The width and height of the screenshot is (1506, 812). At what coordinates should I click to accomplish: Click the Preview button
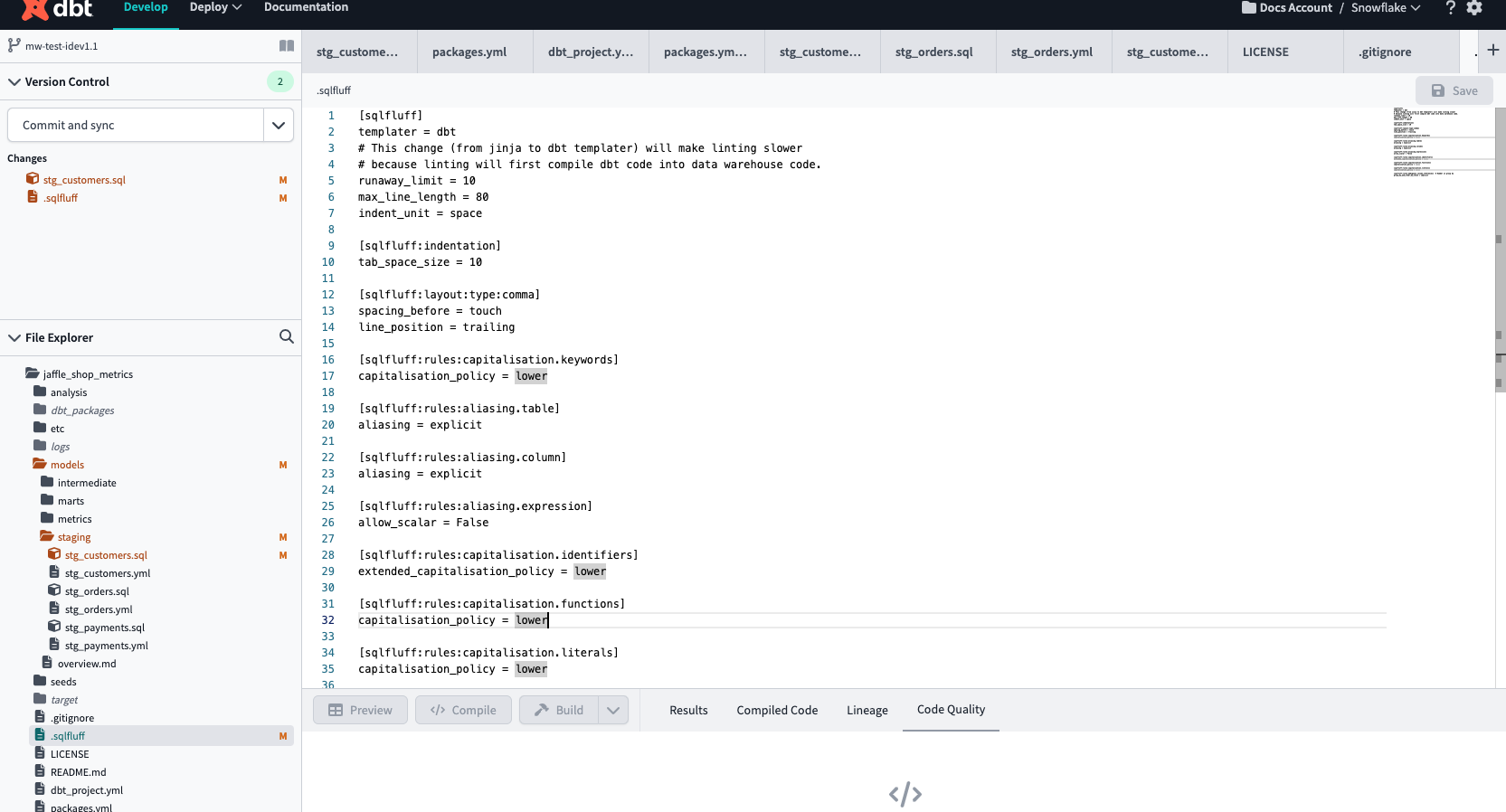click(360, 710)
